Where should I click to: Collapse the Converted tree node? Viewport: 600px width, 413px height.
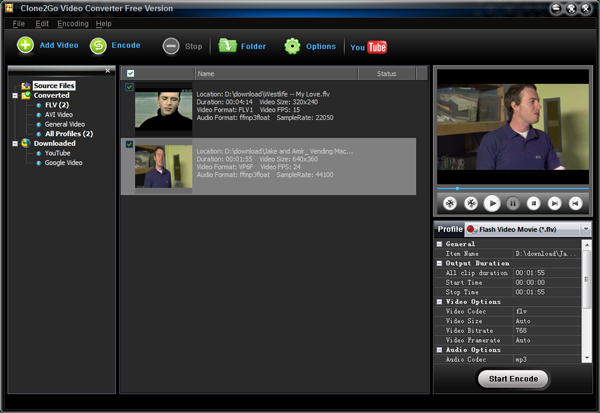click(15, 96)
